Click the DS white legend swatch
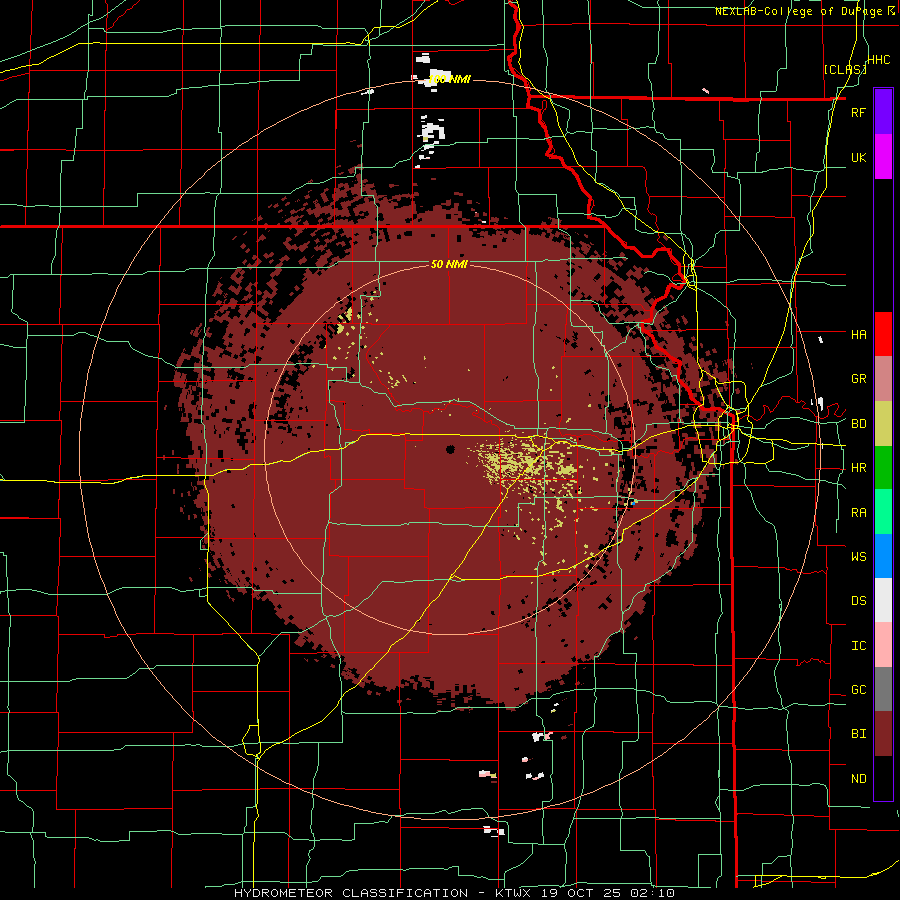Viewport: 900px width, 900px height. pyautogui.click(x=883, y=600)
